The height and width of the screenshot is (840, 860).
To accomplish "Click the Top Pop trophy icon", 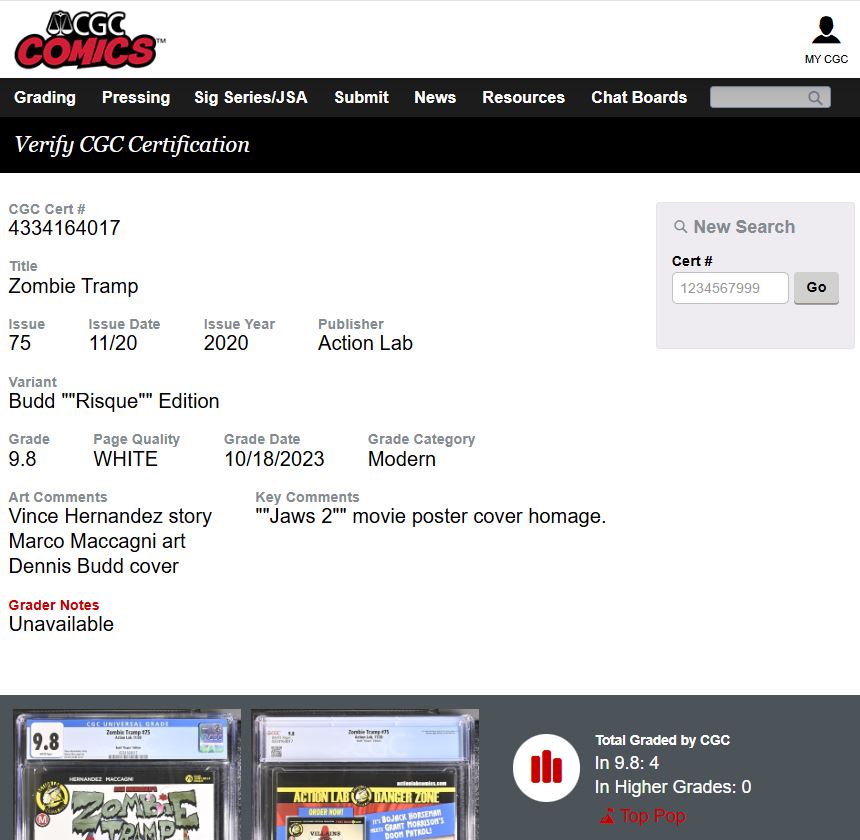I will [x=607, y=816].
